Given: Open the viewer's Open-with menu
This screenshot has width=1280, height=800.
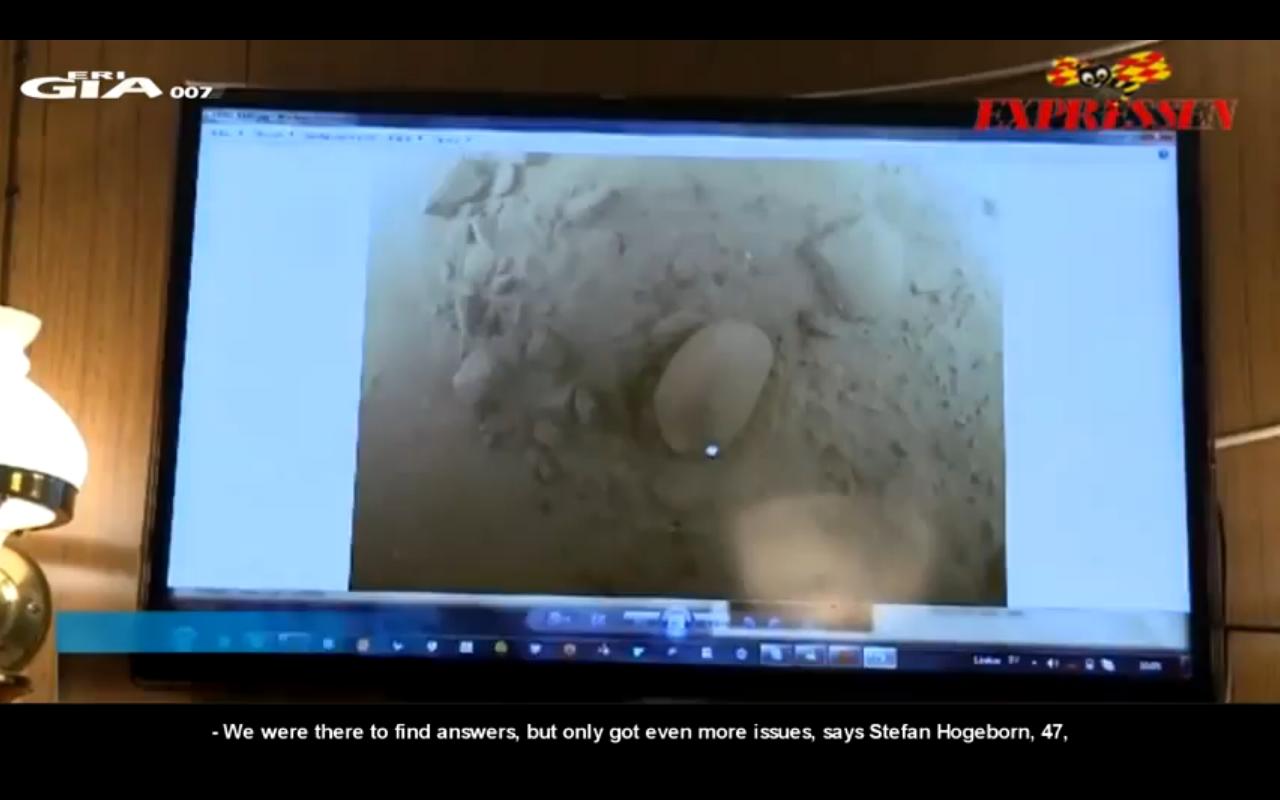Looking at the screenshot, I should coord(455,139).
